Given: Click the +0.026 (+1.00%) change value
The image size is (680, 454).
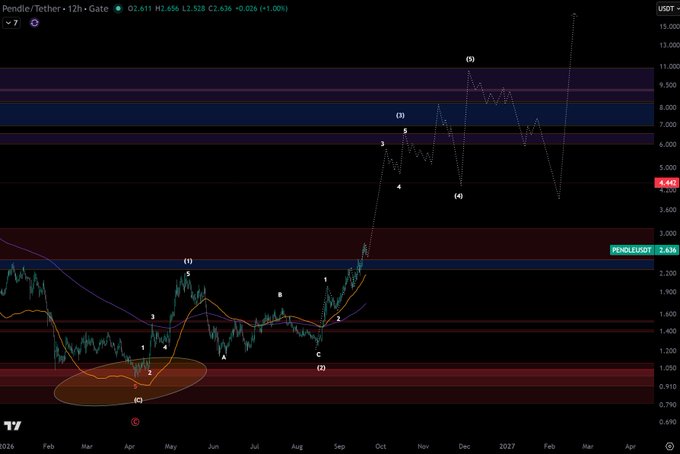Looking at the screenshot, I should [262, 8].
